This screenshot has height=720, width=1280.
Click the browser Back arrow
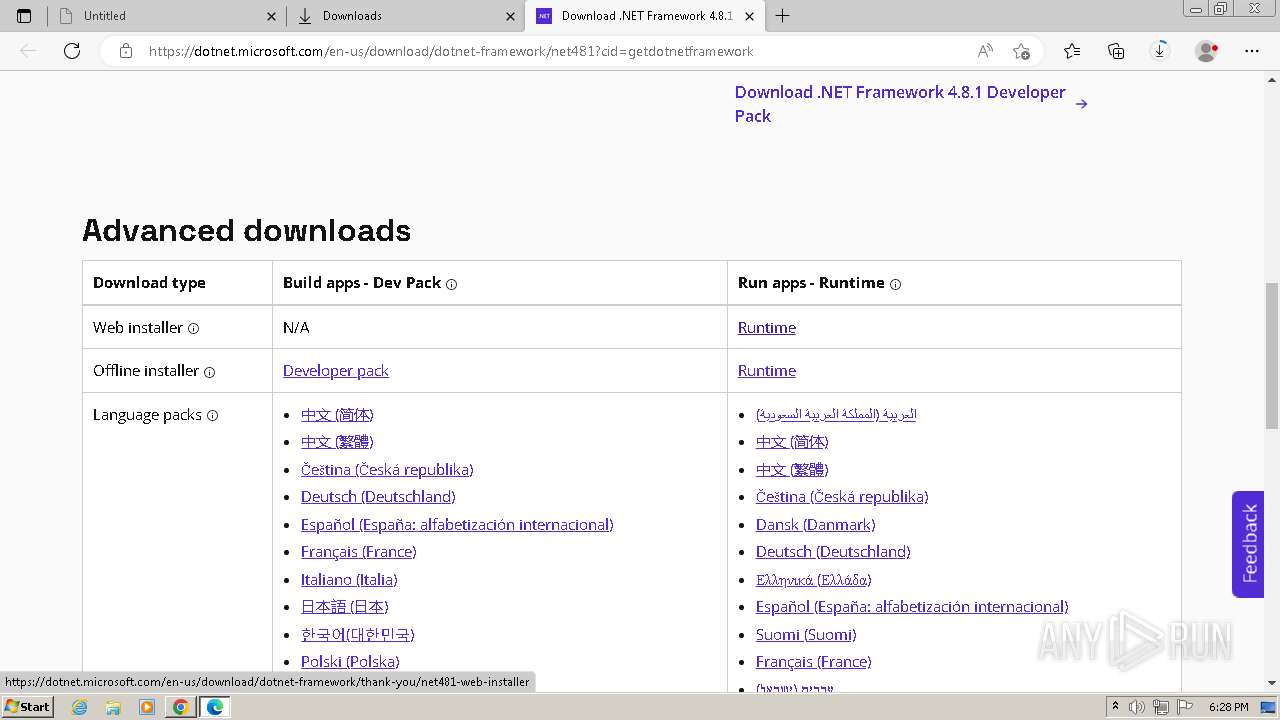coord(28,51)
